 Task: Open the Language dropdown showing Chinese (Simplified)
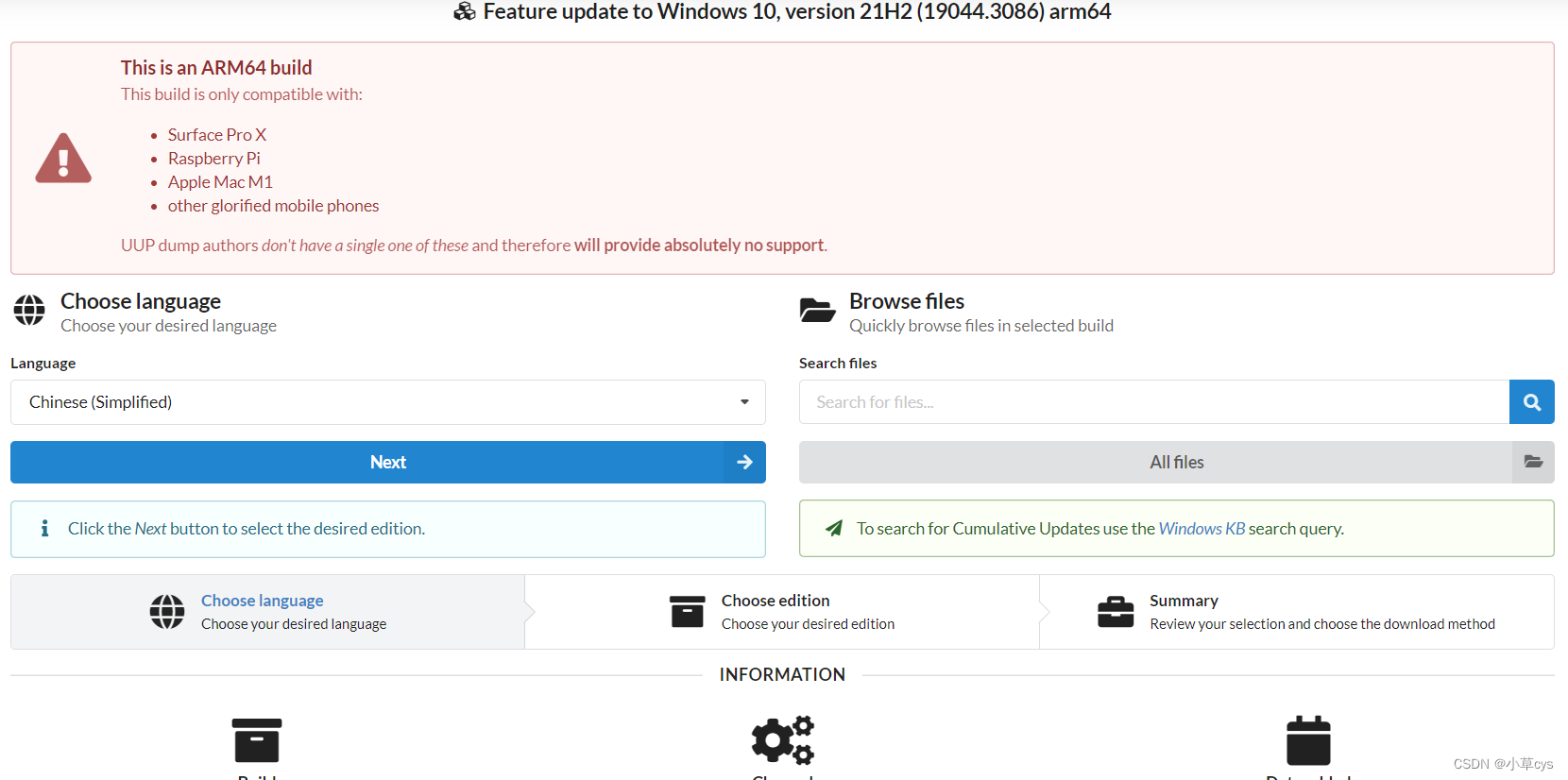pos(388,402)
